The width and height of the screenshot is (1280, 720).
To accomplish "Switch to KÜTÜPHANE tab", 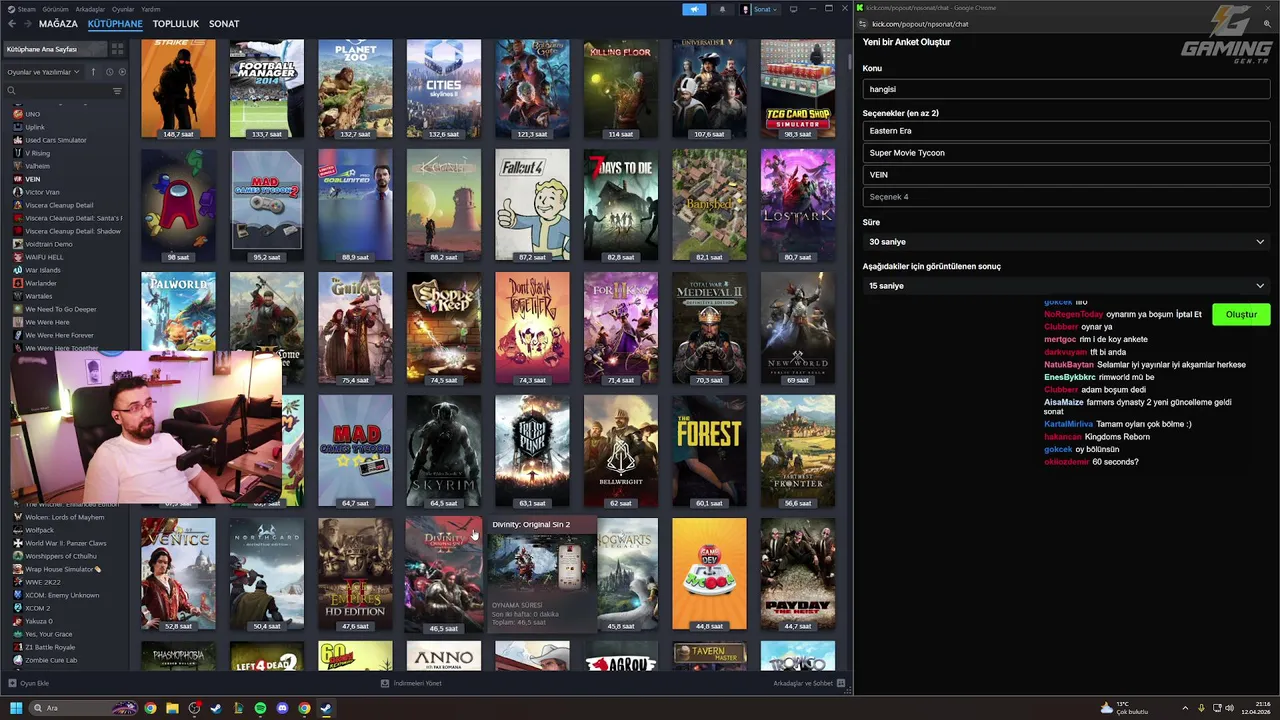I will click(115, 24).
